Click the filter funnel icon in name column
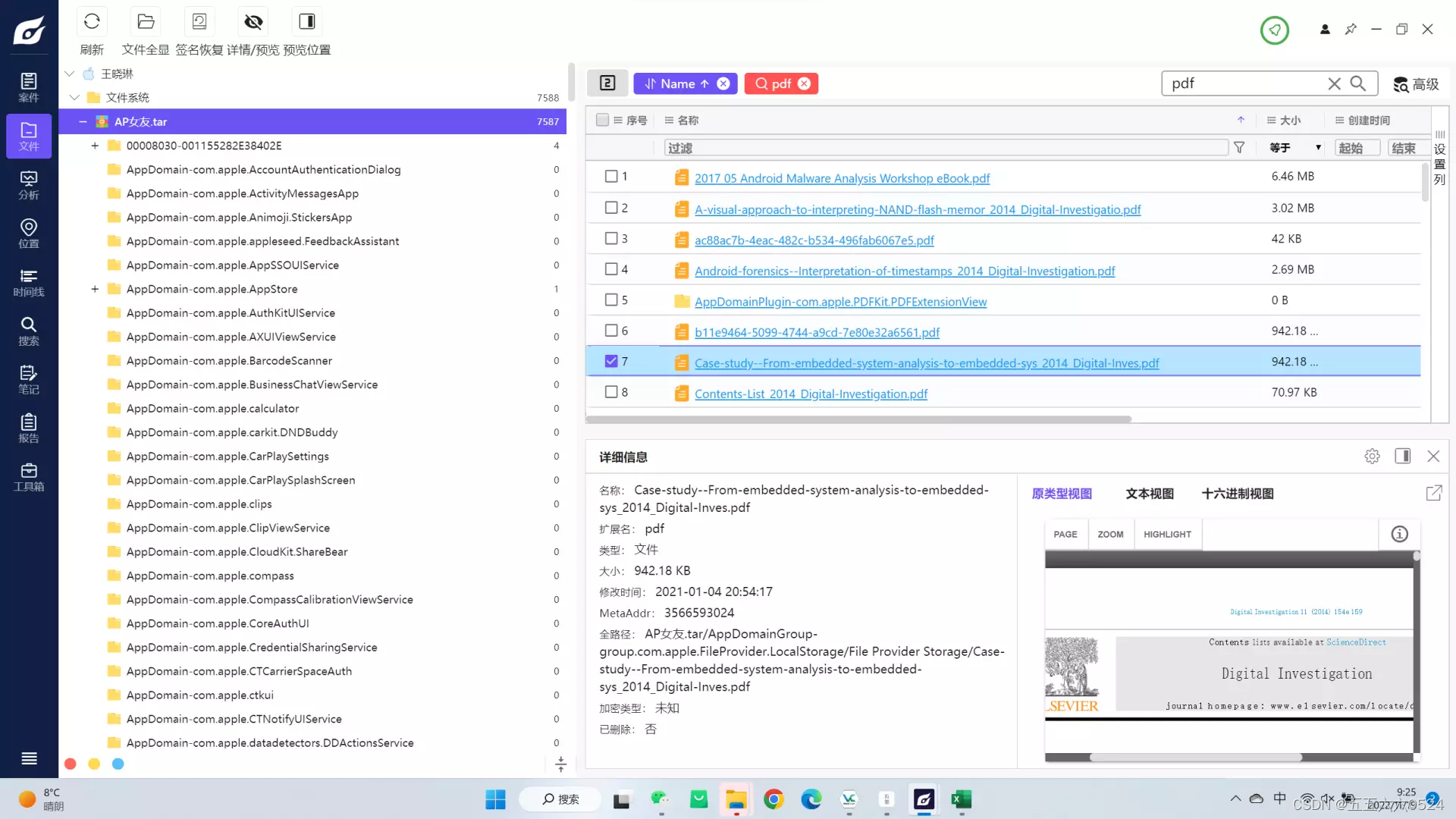 pos(1239,148)
